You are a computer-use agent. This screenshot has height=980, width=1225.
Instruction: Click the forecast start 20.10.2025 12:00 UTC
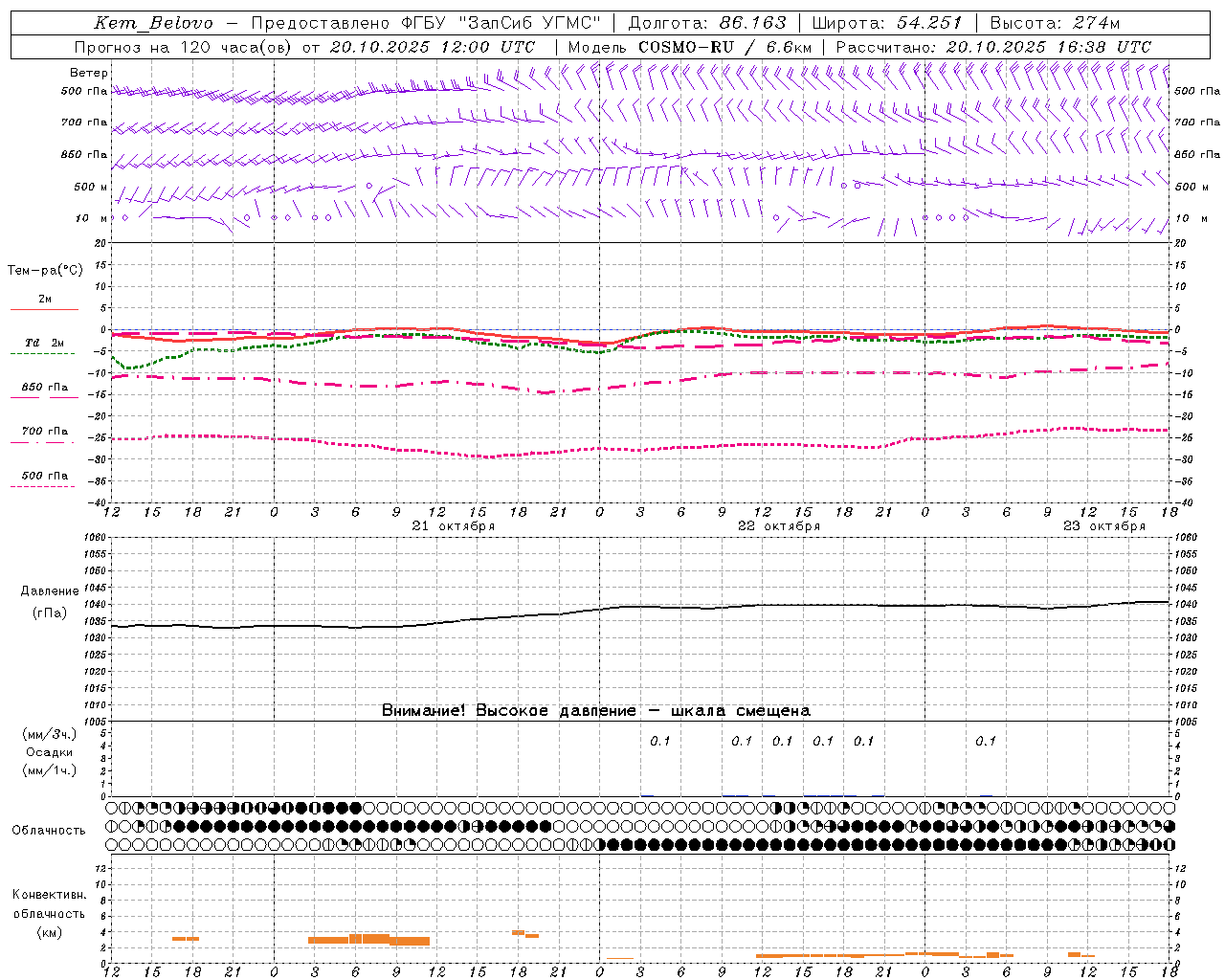tap(433, 47)
